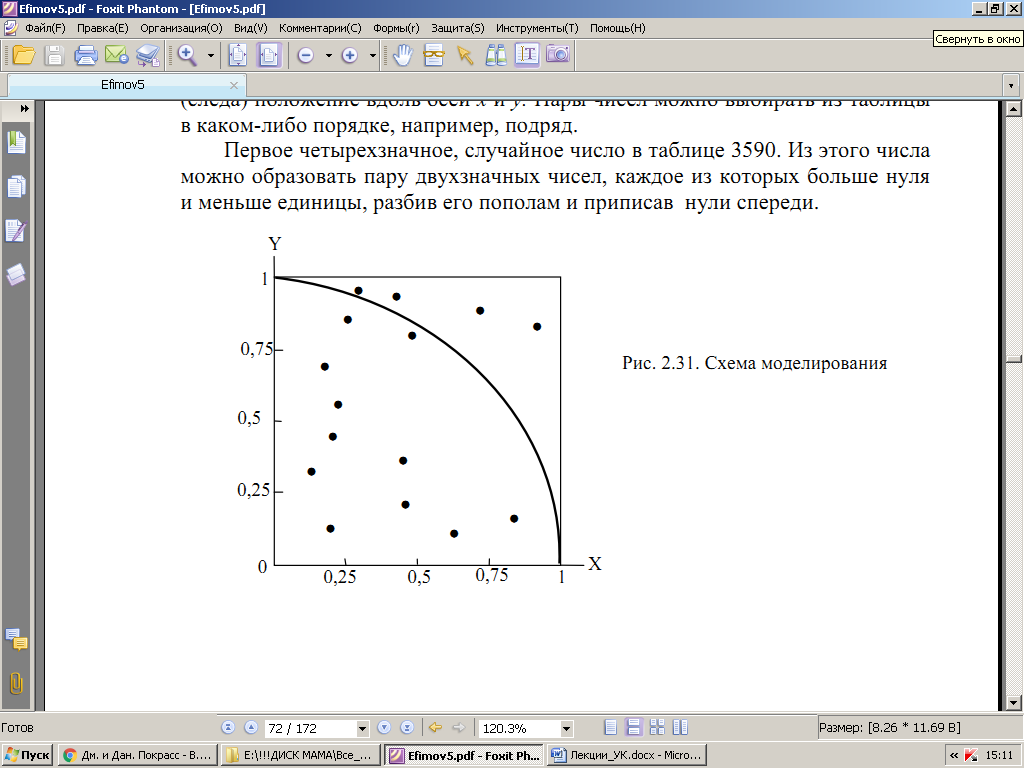
Task: Go to first page button
Action: [x=228, y=728]
